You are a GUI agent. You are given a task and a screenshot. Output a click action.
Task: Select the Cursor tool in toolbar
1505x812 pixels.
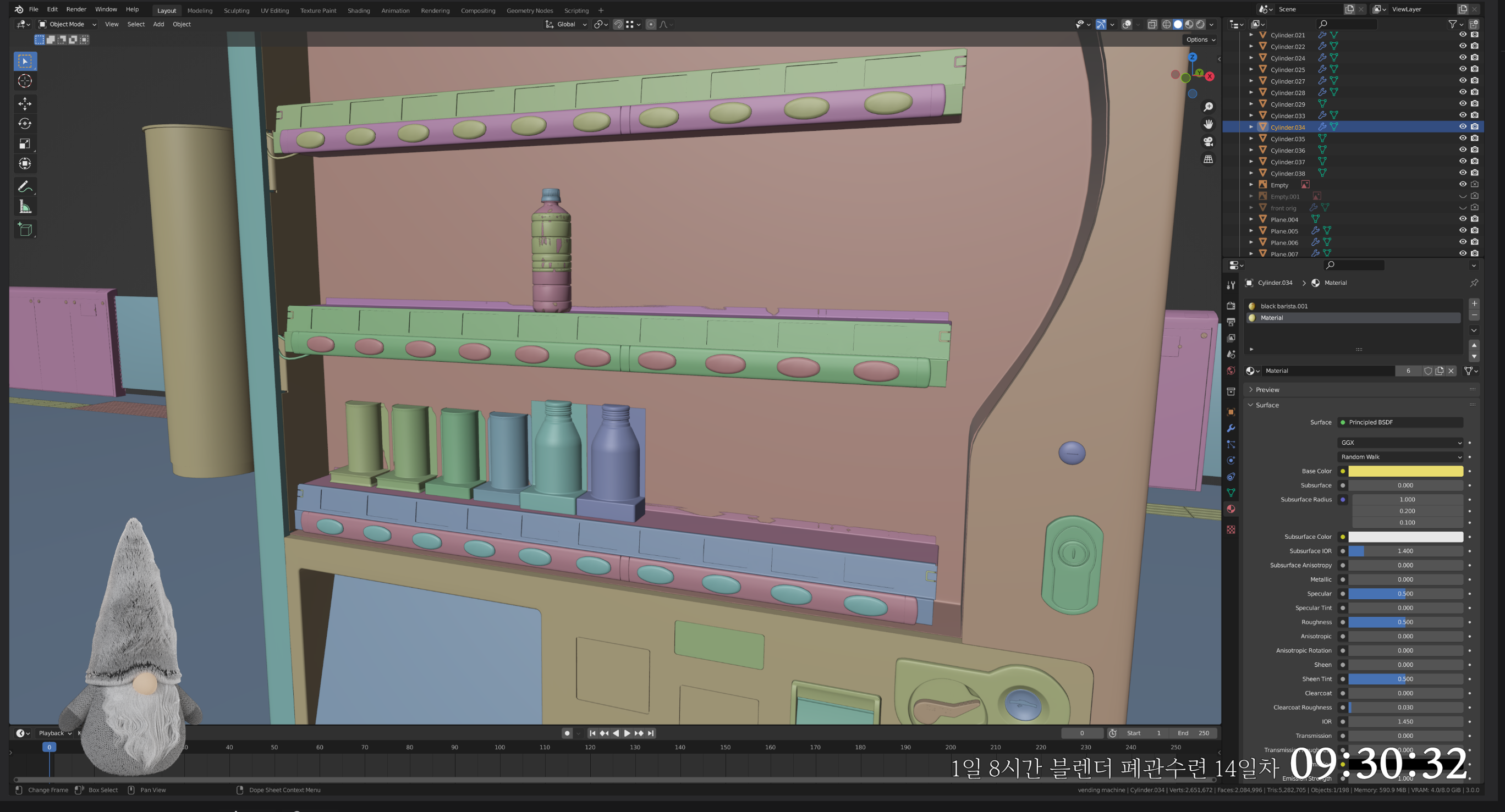tap(25, 81)
